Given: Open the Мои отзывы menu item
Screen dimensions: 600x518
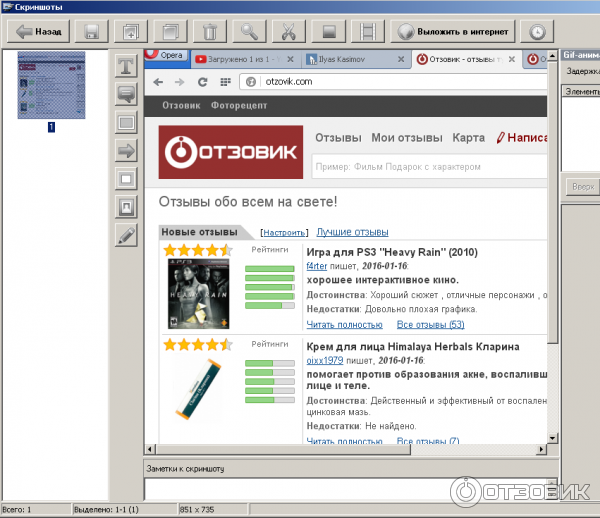Looking at the screenshot, I should tap(407, 138).
